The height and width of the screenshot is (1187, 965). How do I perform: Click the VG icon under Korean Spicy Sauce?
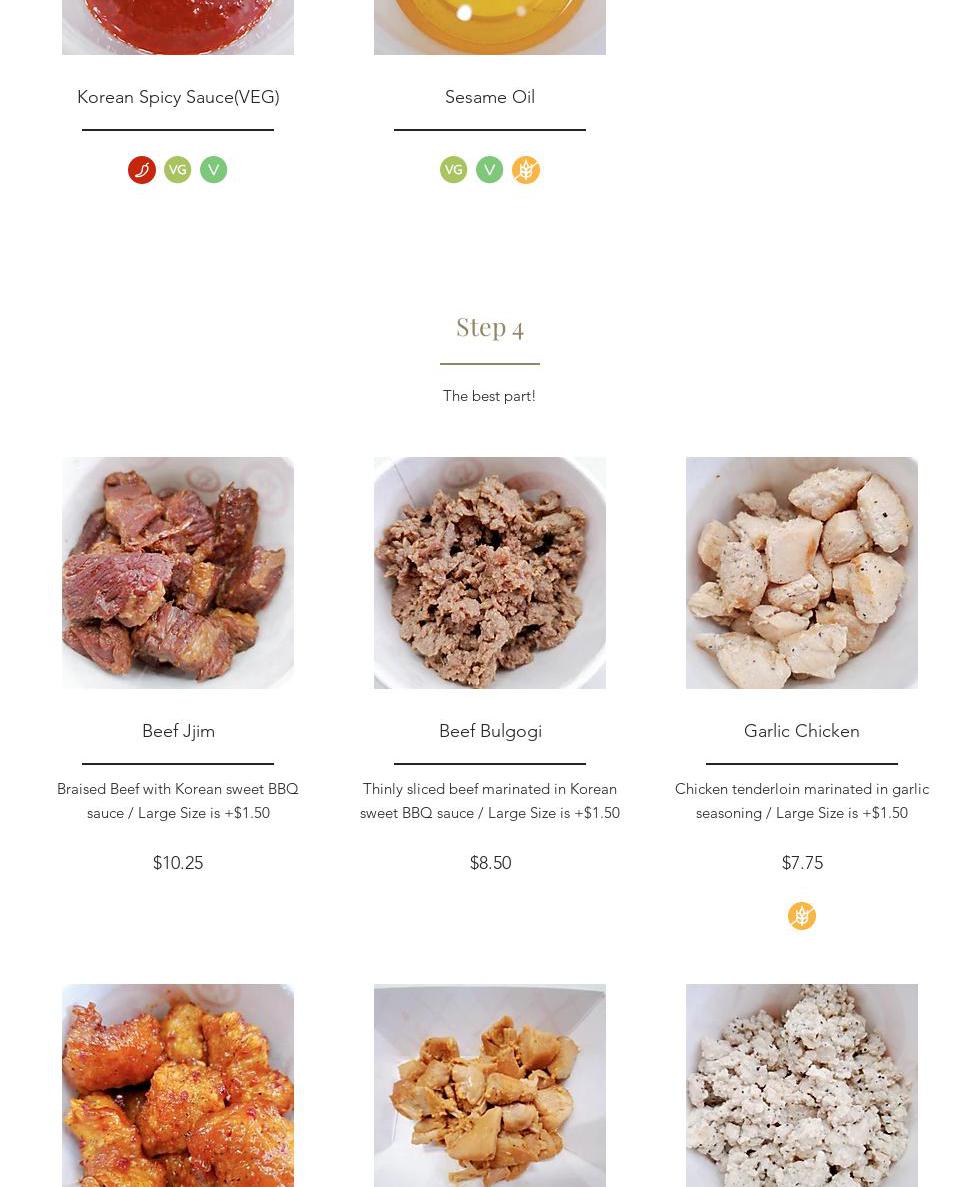(x=177, y=170)
